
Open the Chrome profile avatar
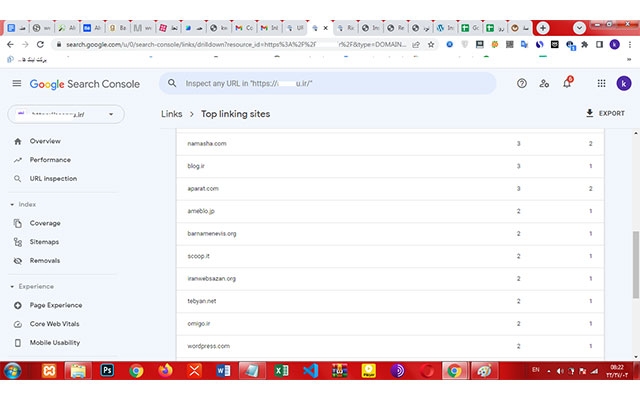point(614,44)
